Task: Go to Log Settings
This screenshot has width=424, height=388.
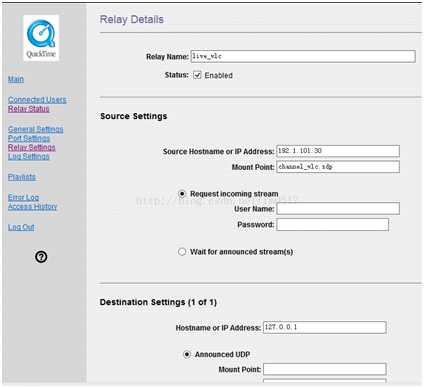Action: tap(28, 156)
